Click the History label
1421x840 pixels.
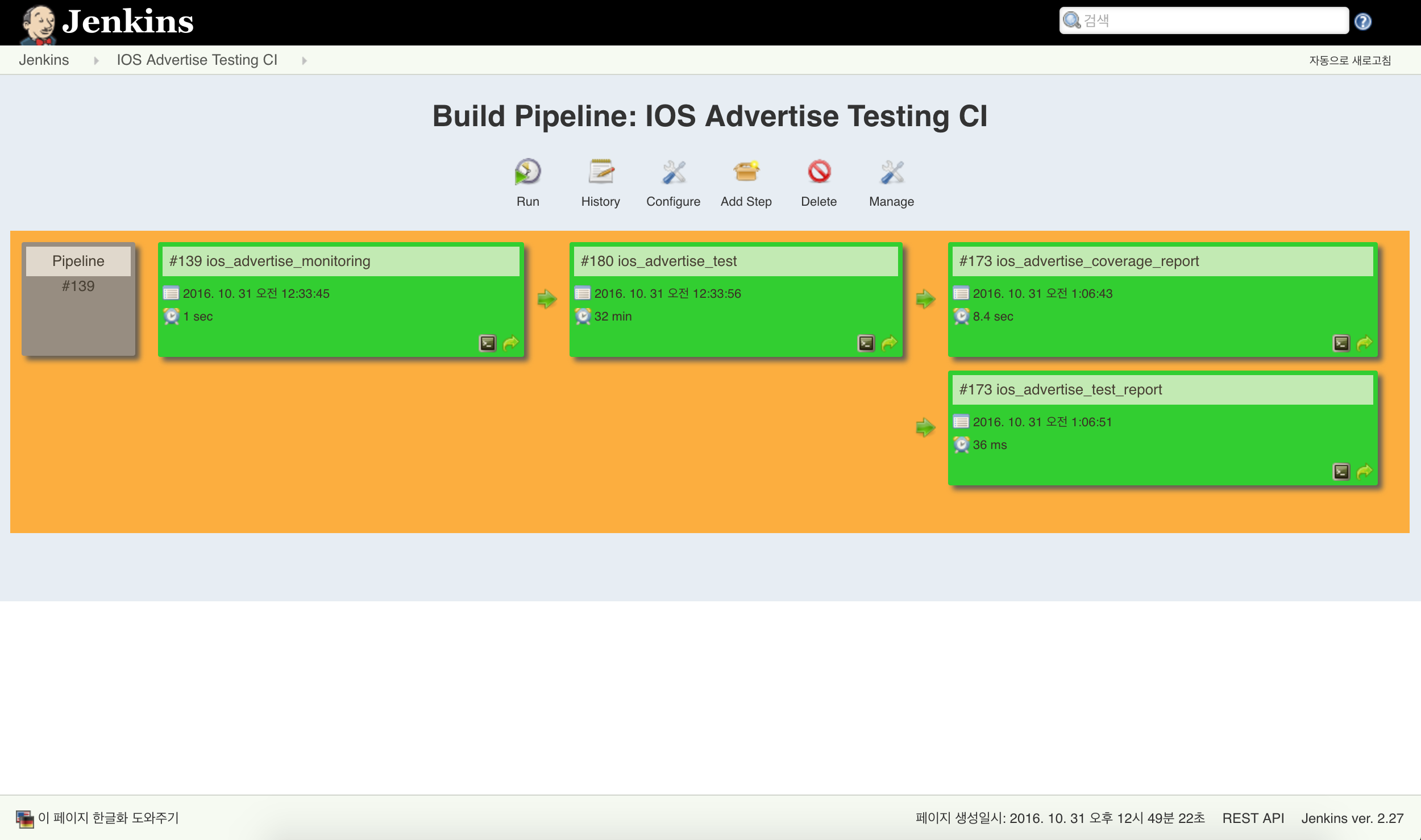[x=601, y=202]
